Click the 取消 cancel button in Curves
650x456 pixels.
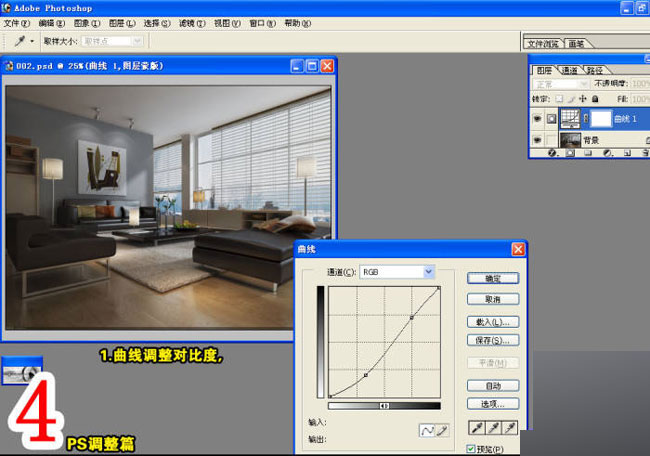pos(493,299)
